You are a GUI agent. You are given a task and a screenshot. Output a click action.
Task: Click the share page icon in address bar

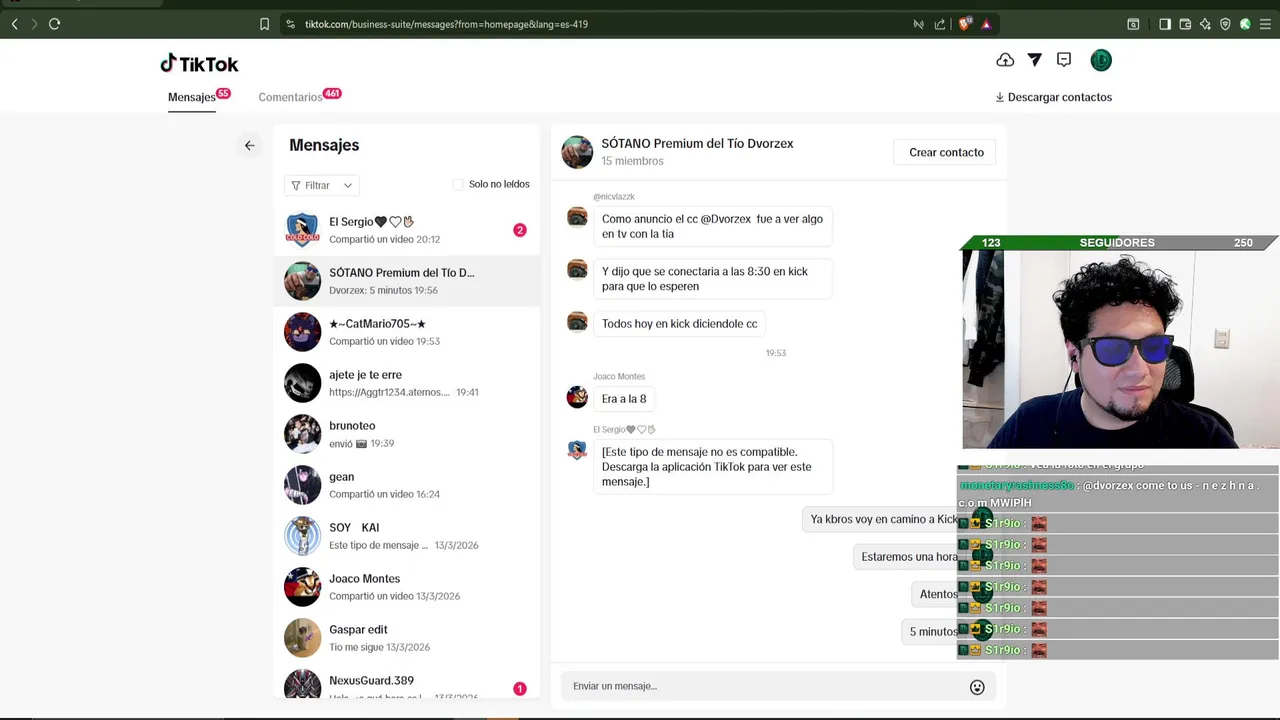pos(940,24)
